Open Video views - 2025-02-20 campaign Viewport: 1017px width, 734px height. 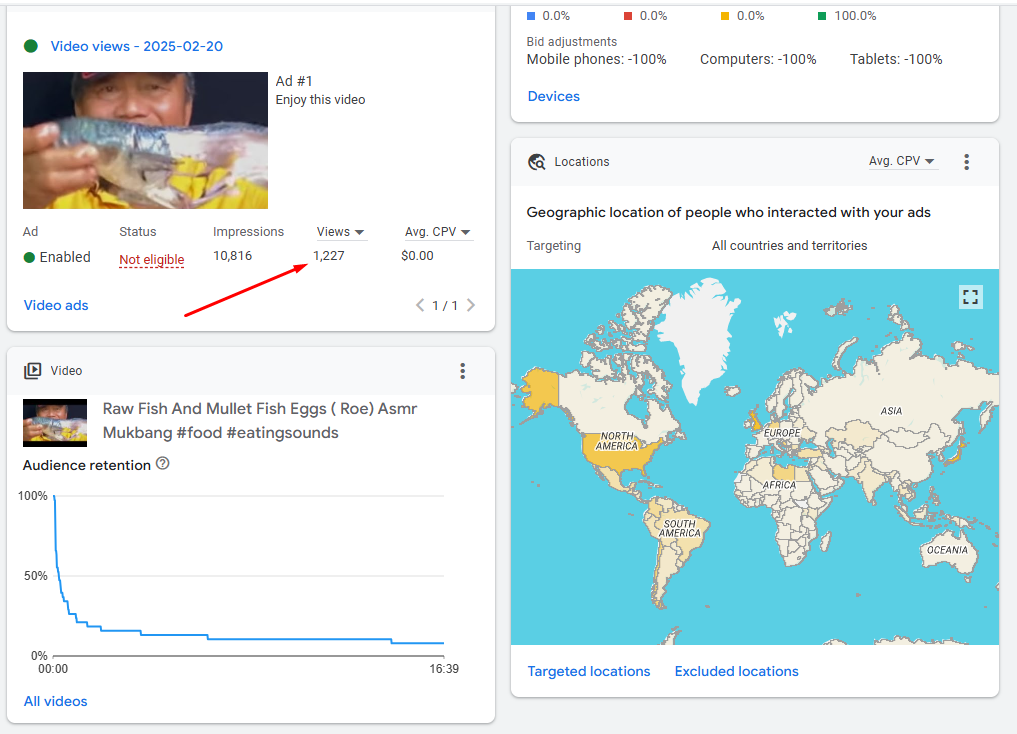tap(136, 46)
